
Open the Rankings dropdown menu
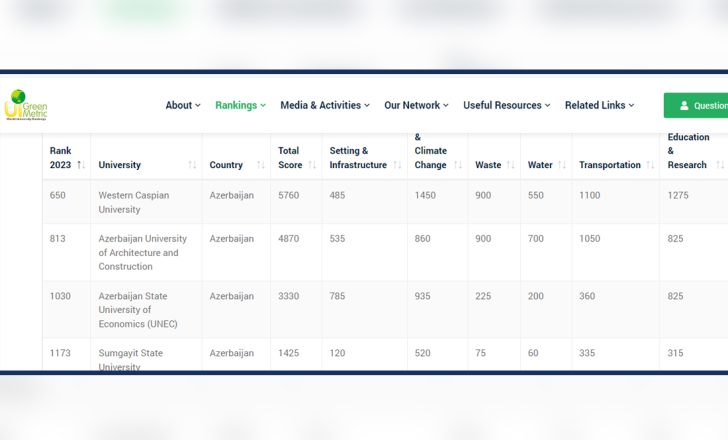[x=240, y=105]
